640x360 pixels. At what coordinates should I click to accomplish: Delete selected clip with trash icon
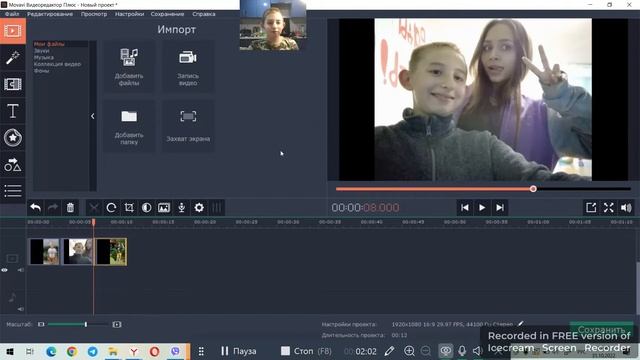point(70,208)
